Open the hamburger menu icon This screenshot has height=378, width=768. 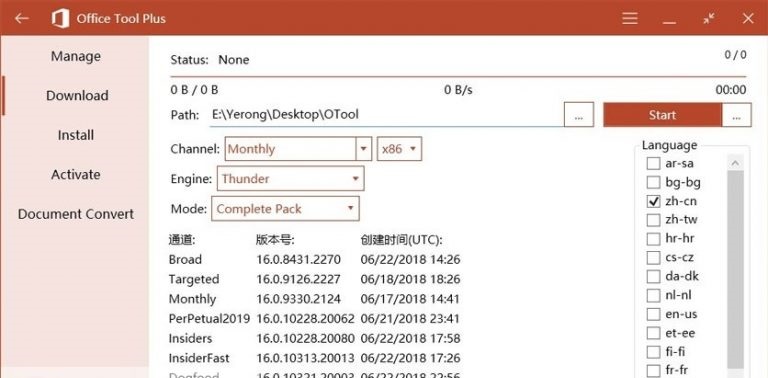tap(630, 19)
